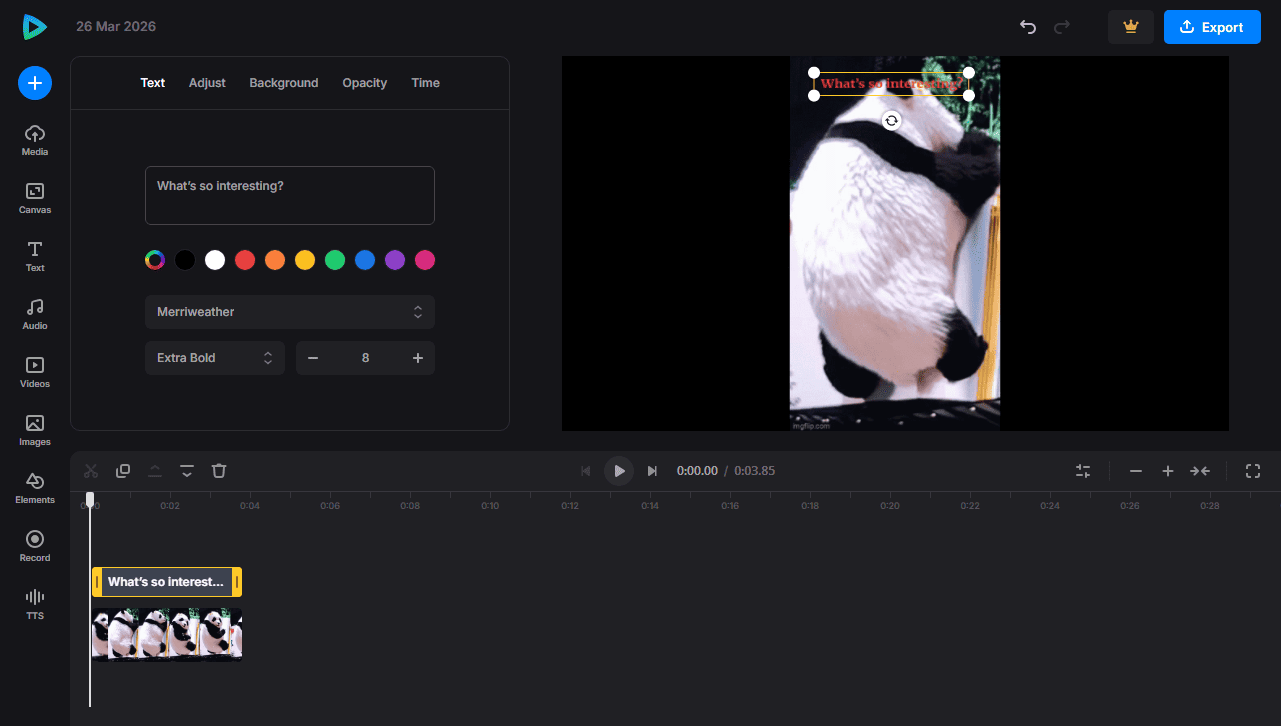Click the crown upgrade button
Image resolution: width=1281 pixels, height=726 pixels.
pos(1130,27)
